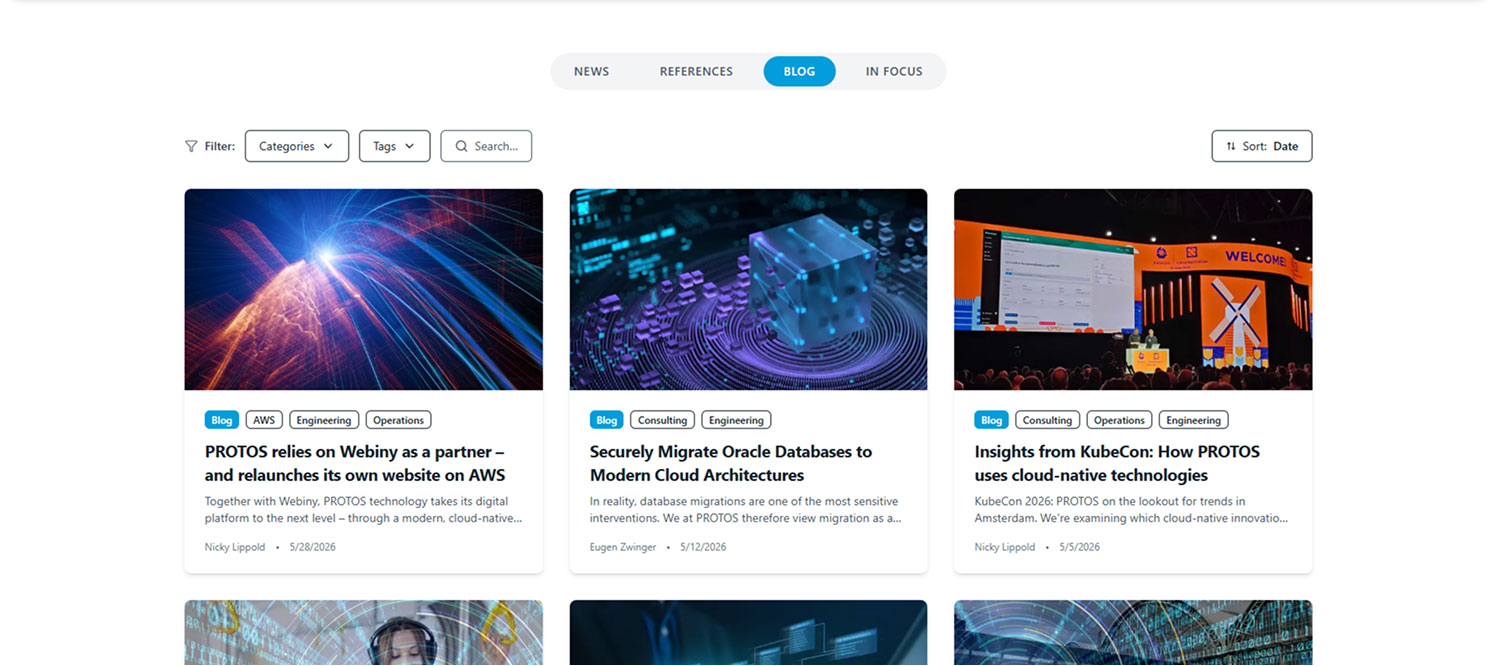Click the AWS tag on Webiny card
Image resolution: width=1499 pixels, height=666 pixels.
264,420
